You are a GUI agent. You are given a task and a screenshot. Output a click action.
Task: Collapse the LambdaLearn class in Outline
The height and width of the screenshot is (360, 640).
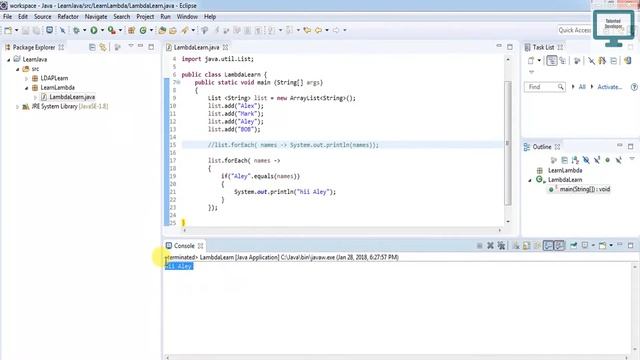tap(530, 180)
